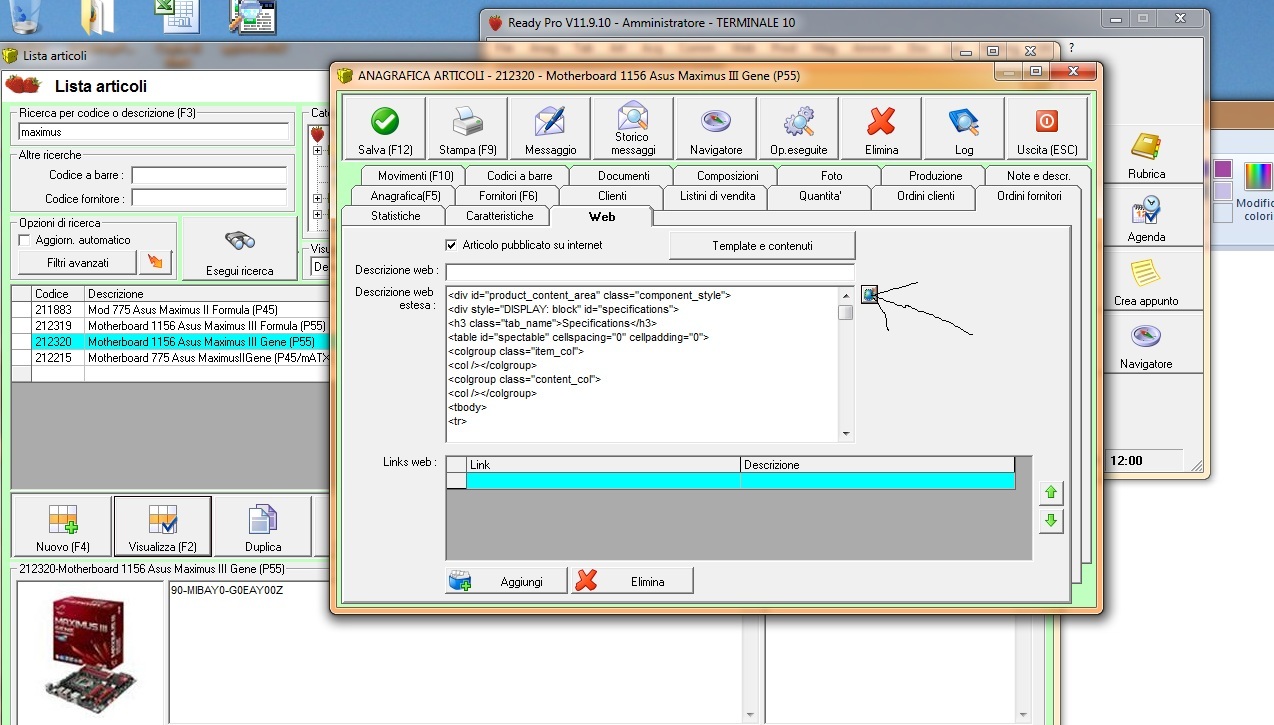This screenshot has width=1274, height=725.
Task: Switch to the Caratteristiche tab
Action: click(x=499, y=216)
